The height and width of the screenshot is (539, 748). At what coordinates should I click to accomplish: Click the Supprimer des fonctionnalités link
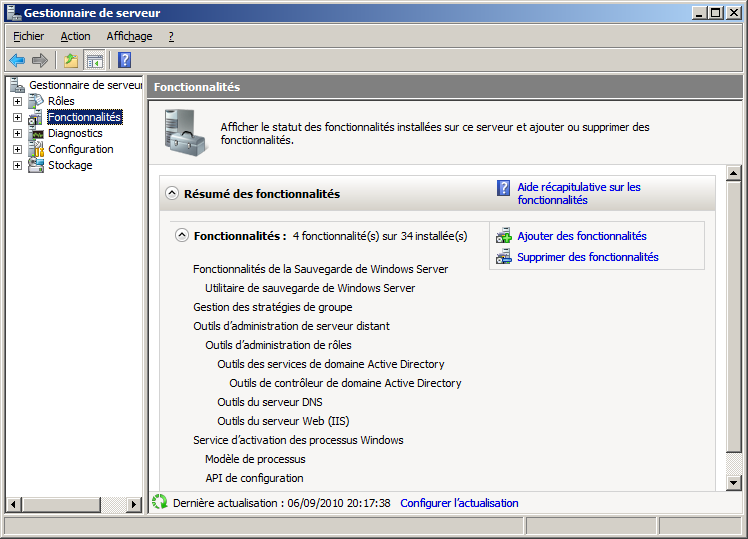[587, 257]
